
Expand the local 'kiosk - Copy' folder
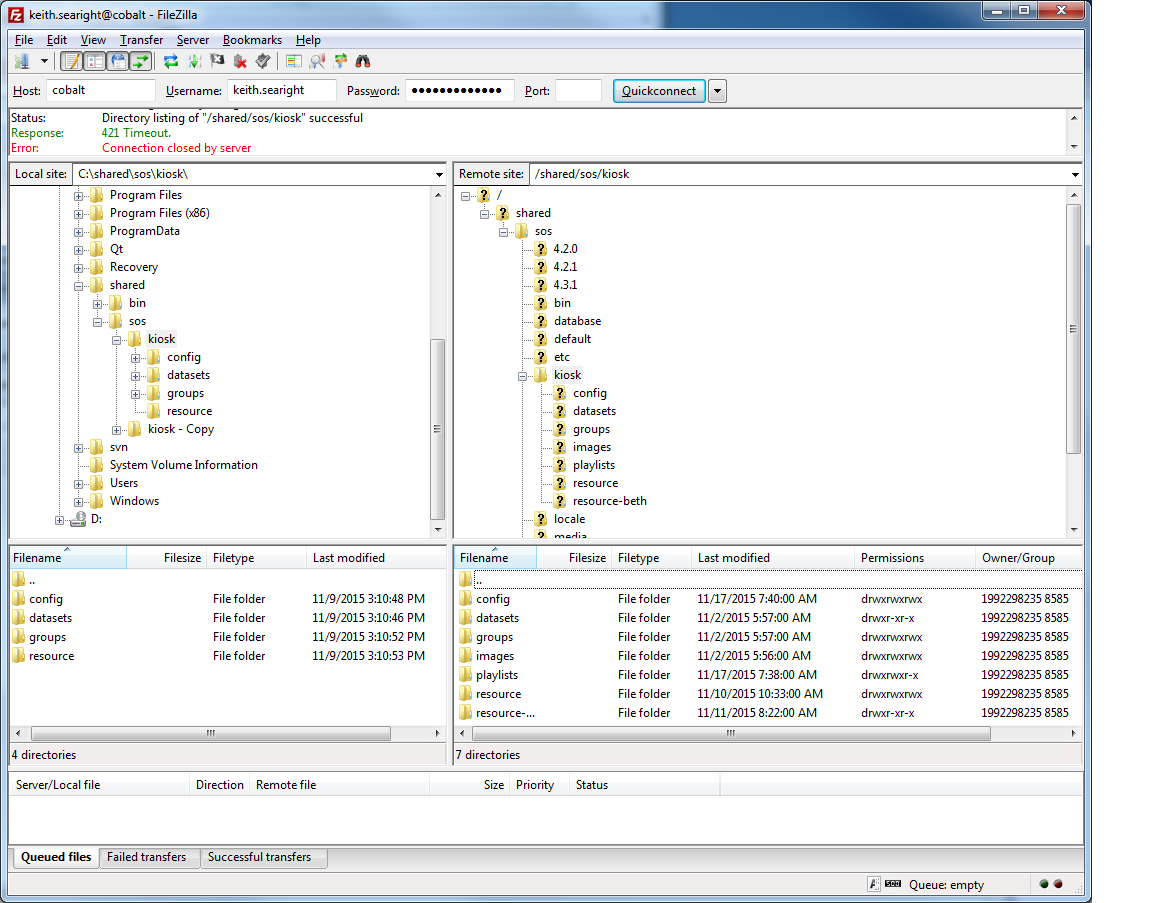point(117,430)
